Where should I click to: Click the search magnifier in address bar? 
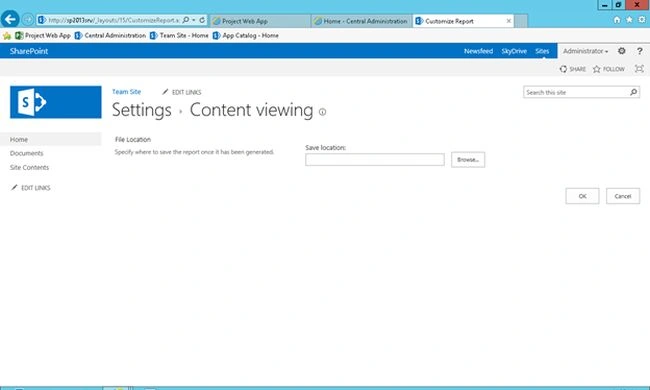(186, 20)
